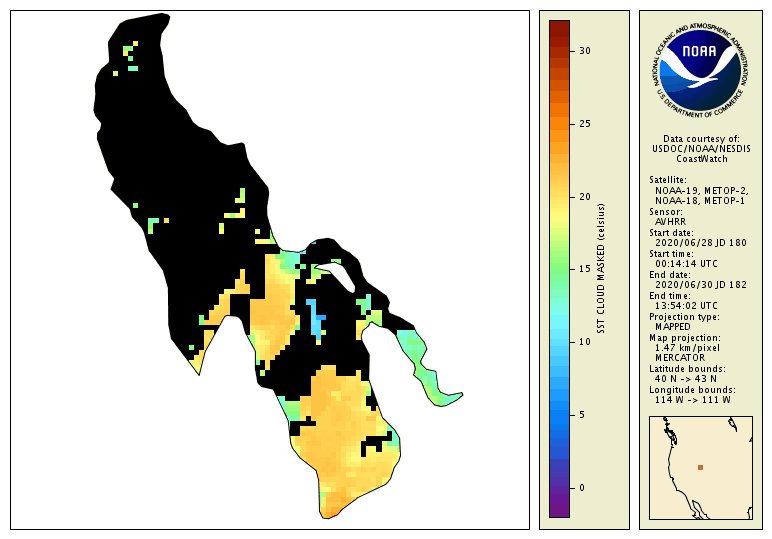Click the 'MERCATOR' projection value
Screen dimensions: 772x539
point(680,357)
